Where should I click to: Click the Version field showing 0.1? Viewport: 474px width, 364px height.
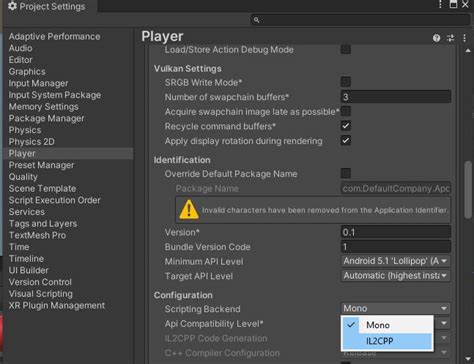pyautogui.click(x=396, y=232)
